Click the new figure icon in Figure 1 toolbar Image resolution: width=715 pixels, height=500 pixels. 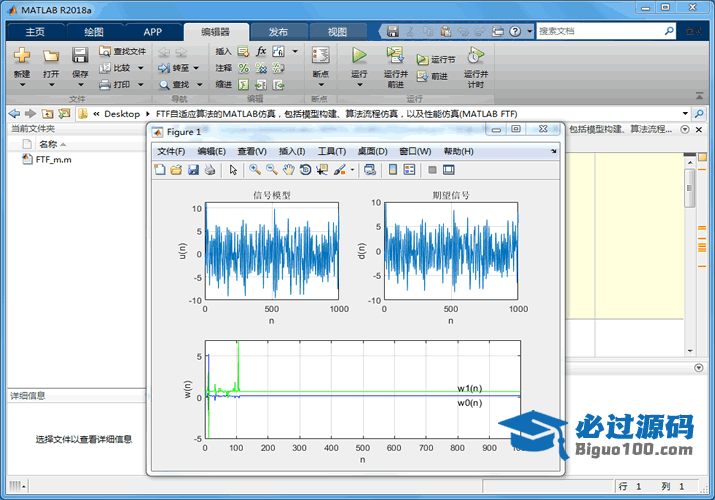coord(160,170)
